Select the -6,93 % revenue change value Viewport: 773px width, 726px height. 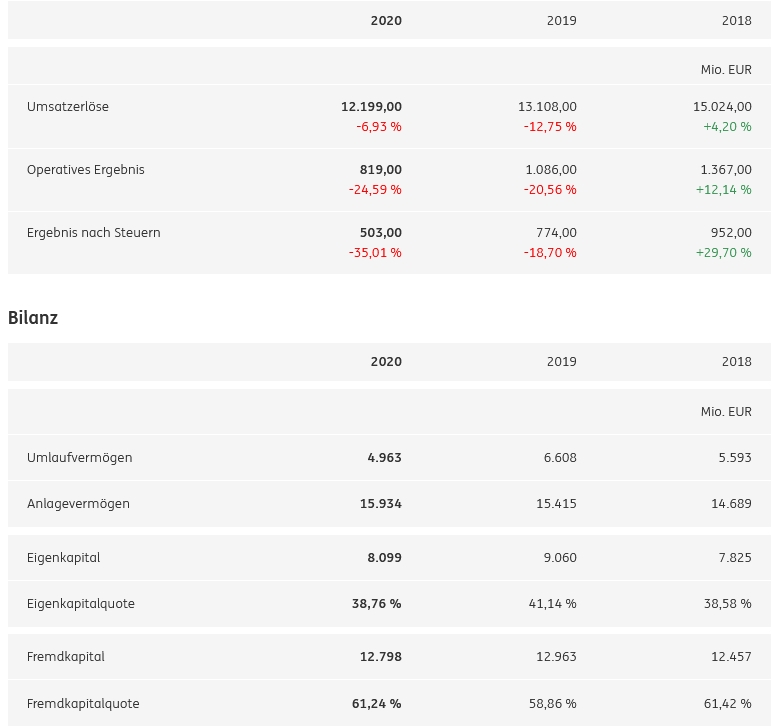click(x=379, y=127)
